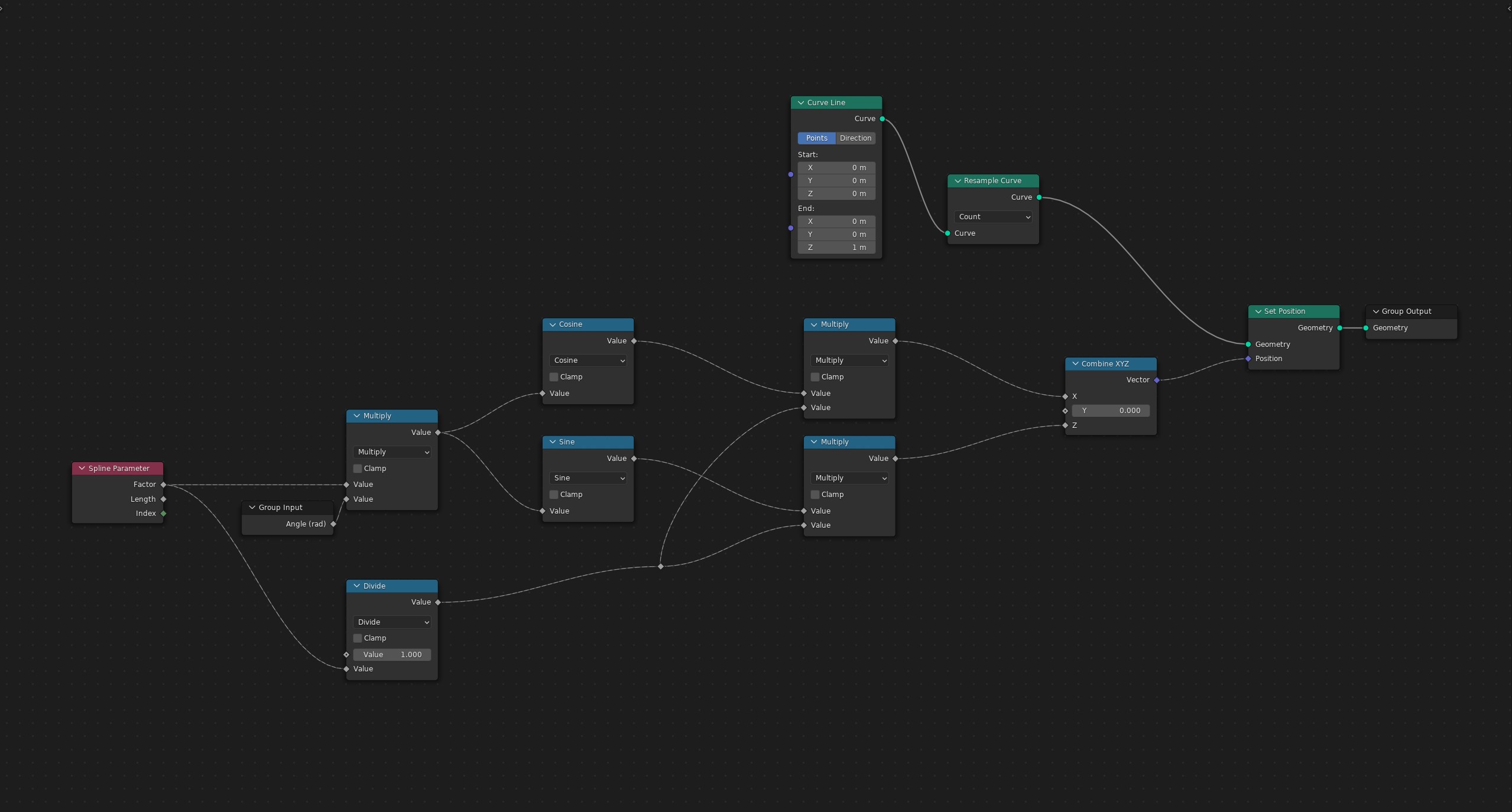Click the Combine XYZ node icon
Screen dimensions: 1512x812
[x=1074, y=363]
